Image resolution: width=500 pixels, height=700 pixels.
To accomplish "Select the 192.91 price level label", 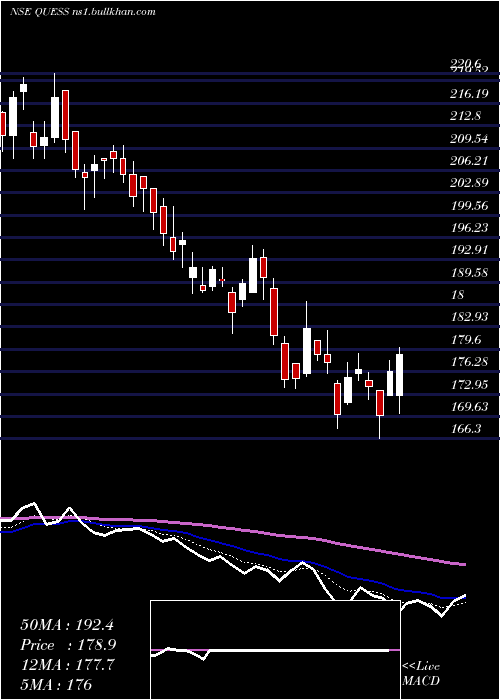I will tap(469, 250).
